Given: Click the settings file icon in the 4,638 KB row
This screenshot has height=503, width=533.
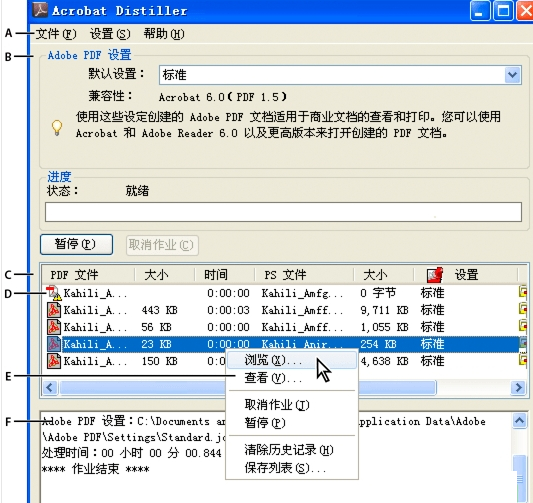Looking at the screenshot, I should [x=523, y=361].
